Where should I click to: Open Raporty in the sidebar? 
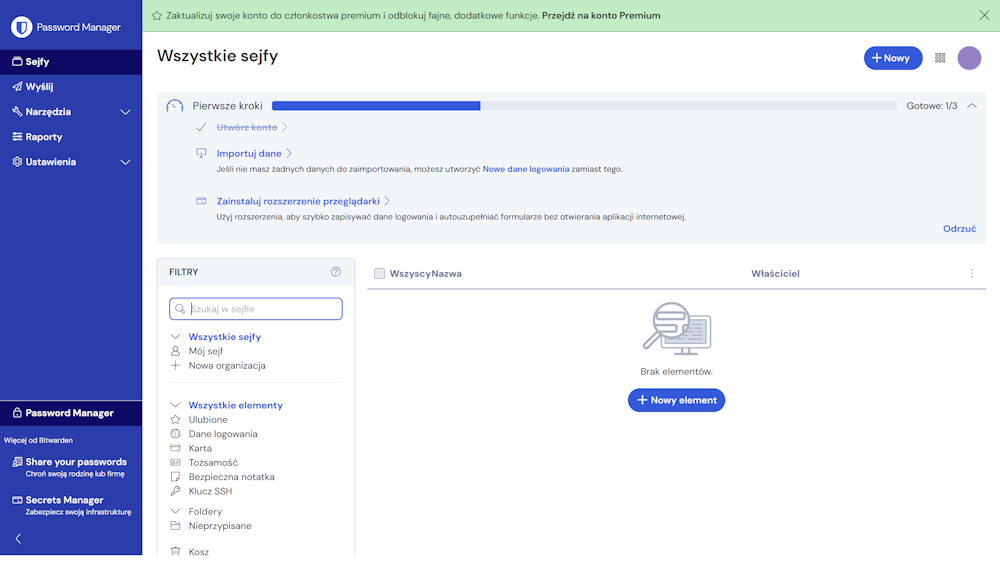[x=44, y=137]
